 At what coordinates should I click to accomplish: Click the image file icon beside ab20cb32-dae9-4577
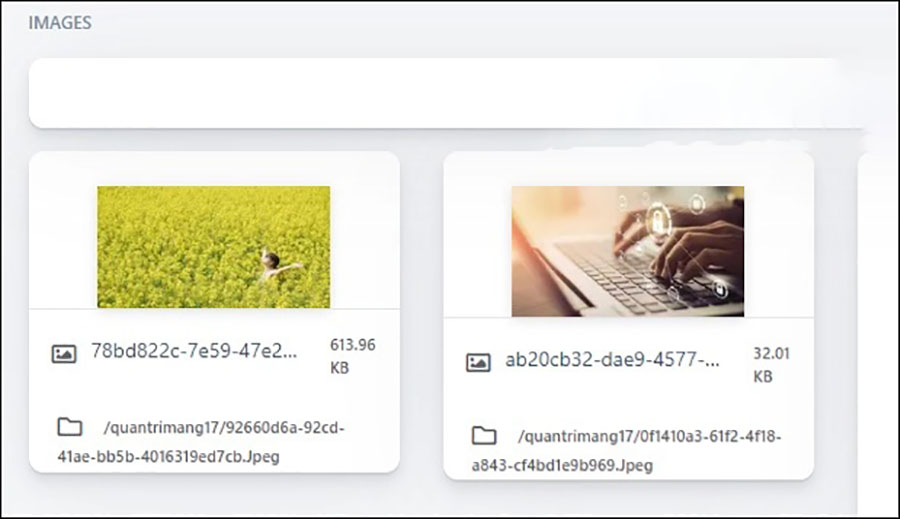478,362
